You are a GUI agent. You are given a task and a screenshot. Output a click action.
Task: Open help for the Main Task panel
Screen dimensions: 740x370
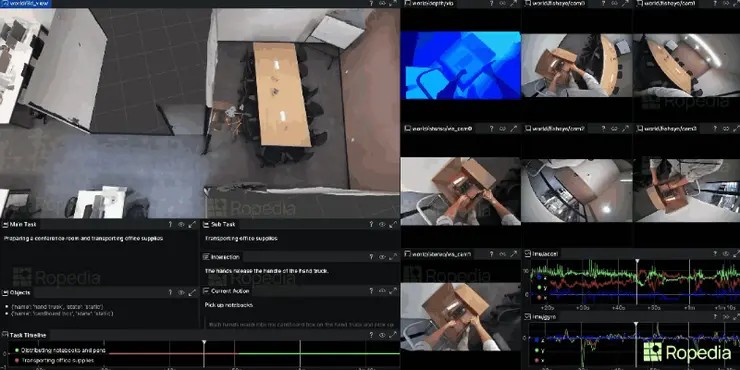click(170, 225)
